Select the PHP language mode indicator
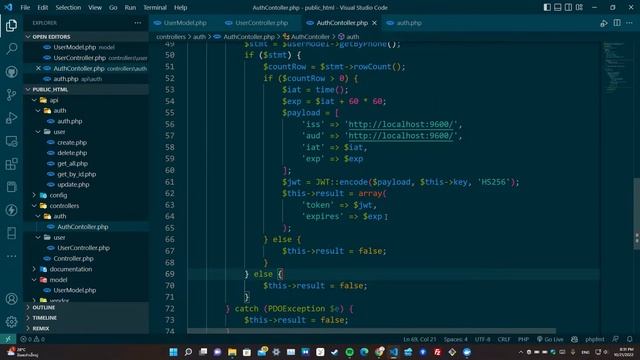640x360 pixels. coord(523,339)
